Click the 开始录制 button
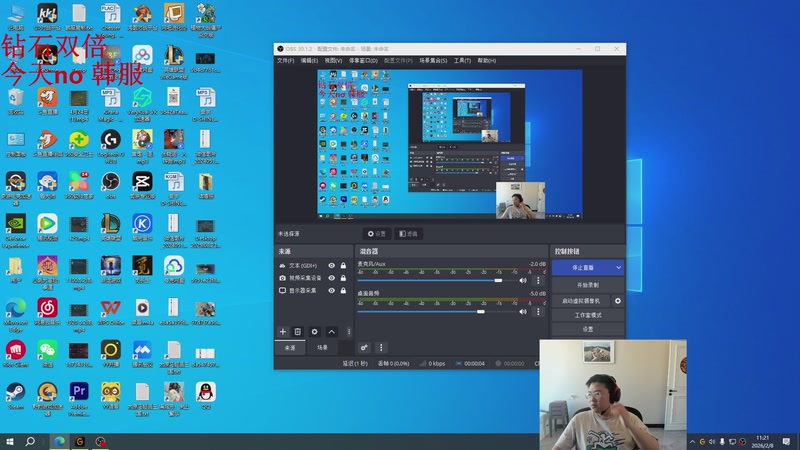 tap(588, 285)
